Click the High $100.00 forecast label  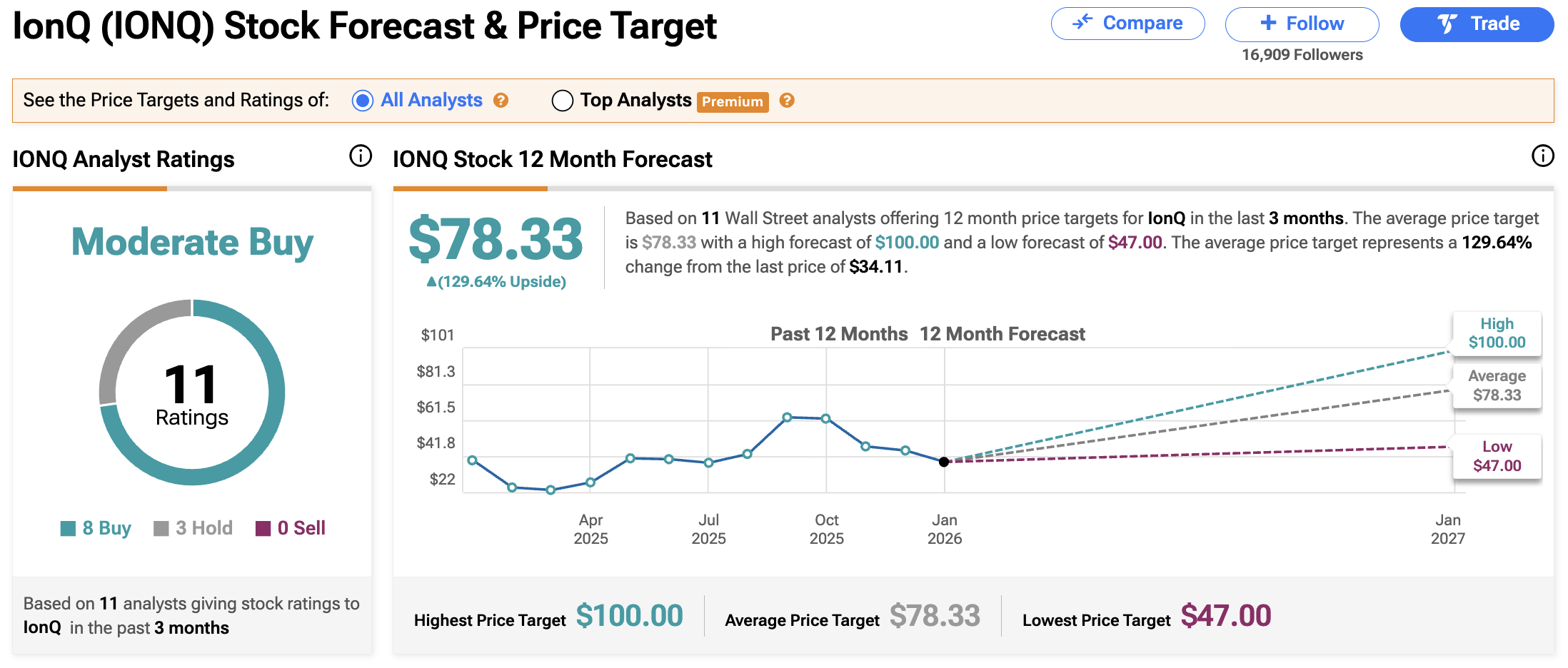click(1497, 333)
